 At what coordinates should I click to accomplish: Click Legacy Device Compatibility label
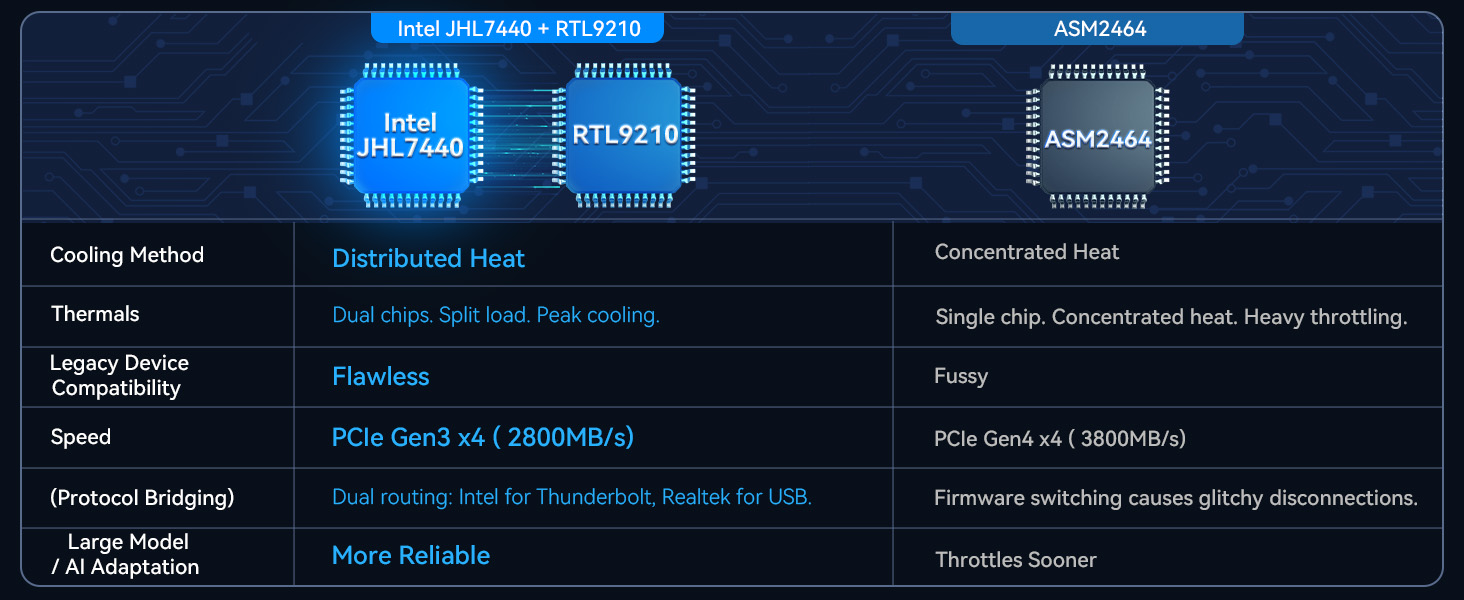point(118,376)
